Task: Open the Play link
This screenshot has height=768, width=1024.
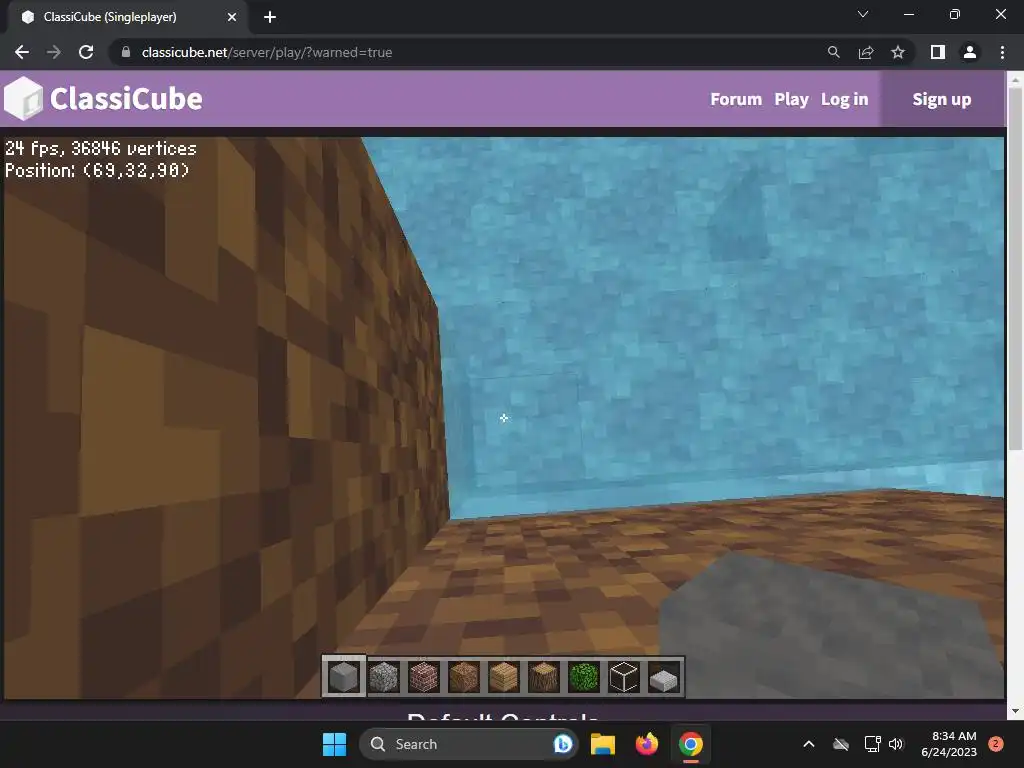Action: click(792, 99)
